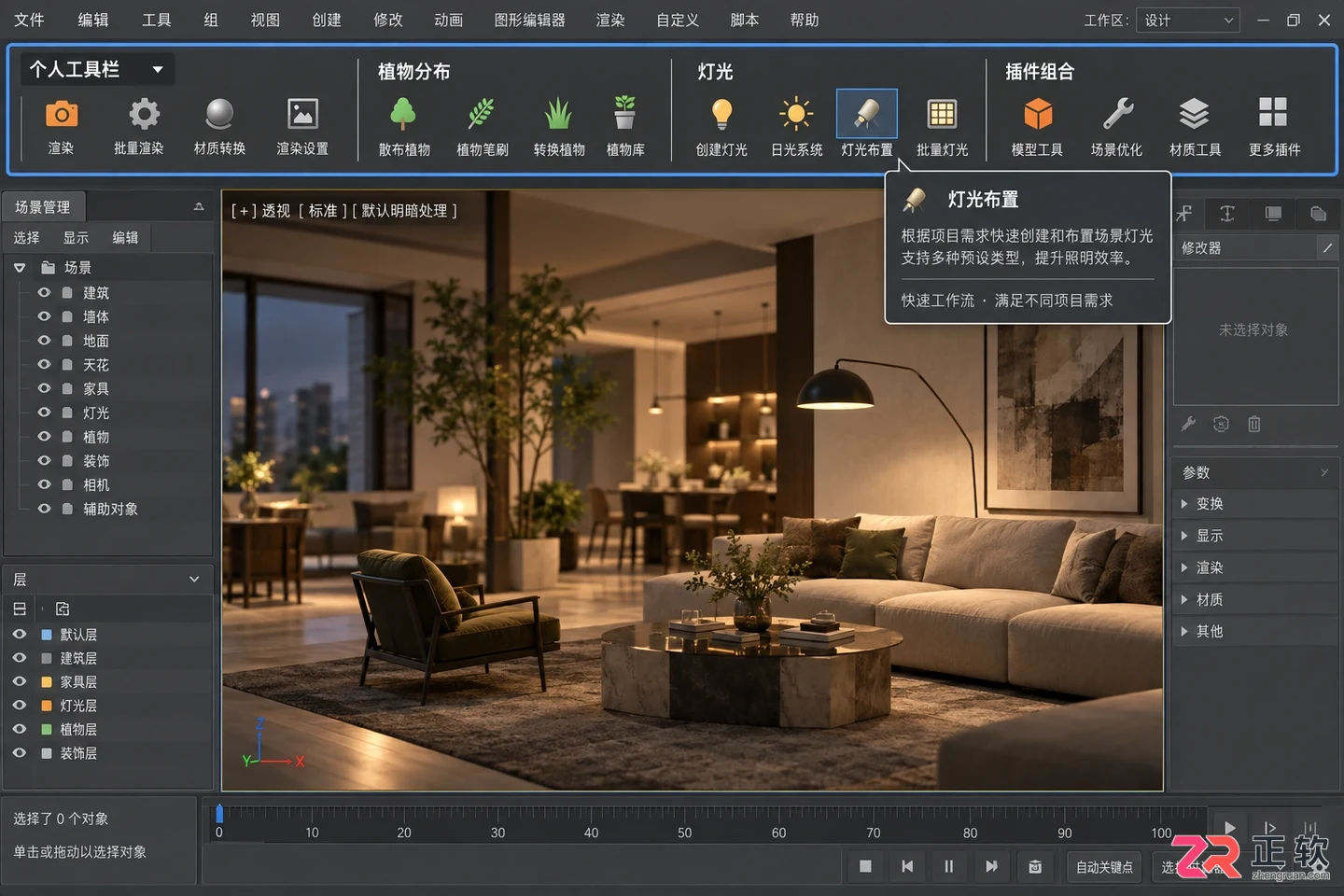Viewport: 1344px width, 896px height.
Task: Open 批量渲染 gear tool
Action: tap(144, 114)
